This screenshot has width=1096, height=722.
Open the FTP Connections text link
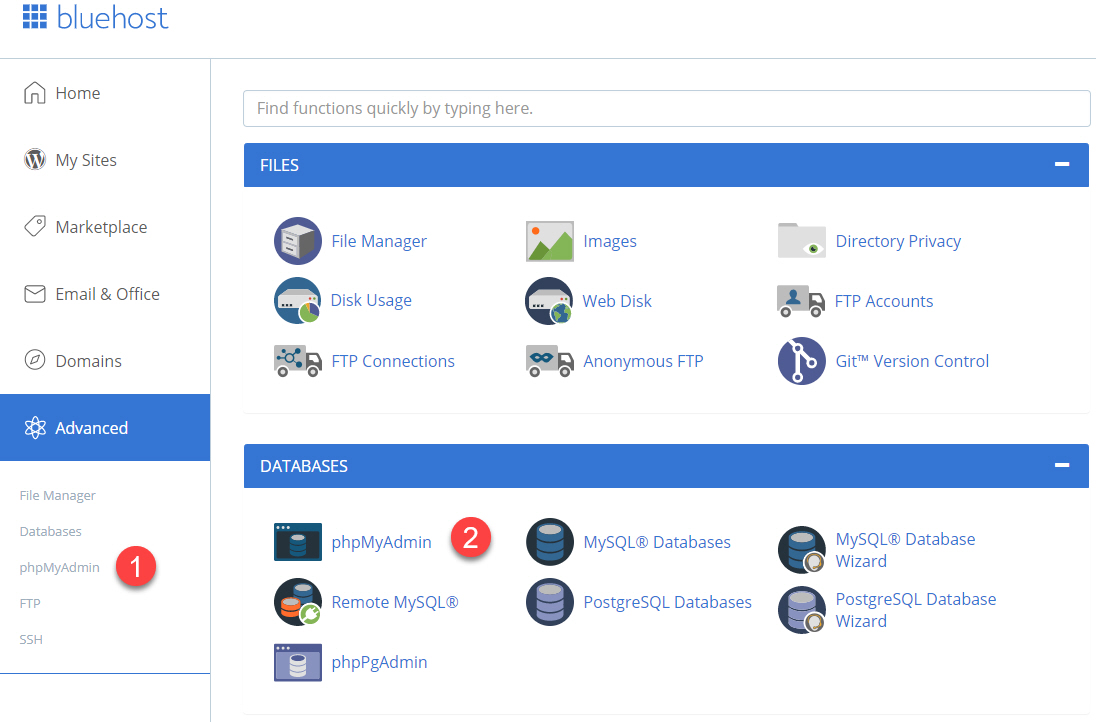coord(393,361)
